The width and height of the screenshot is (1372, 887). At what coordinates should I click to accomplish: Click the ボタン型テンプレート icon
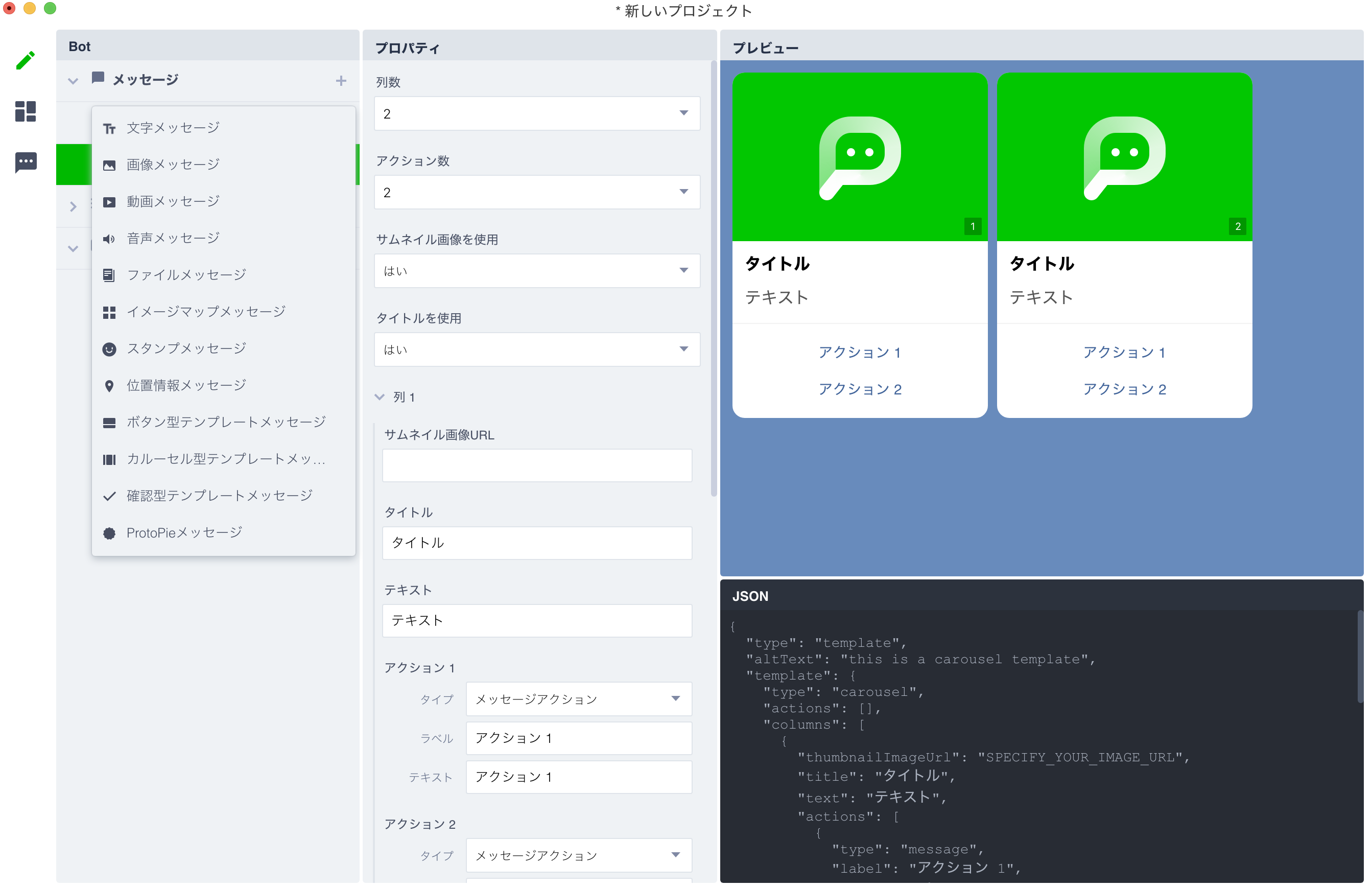[109, 423]
